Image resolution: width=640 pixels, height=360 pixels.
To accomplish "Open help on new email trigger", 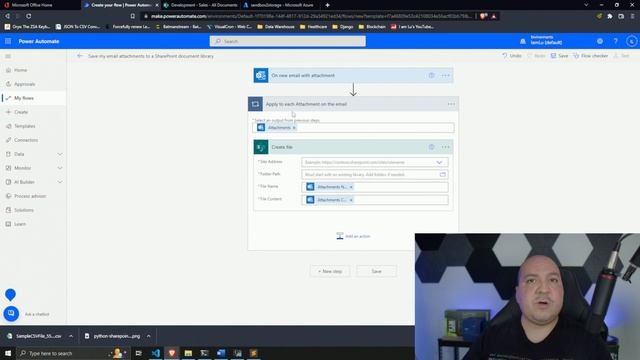I will [431, 76].
